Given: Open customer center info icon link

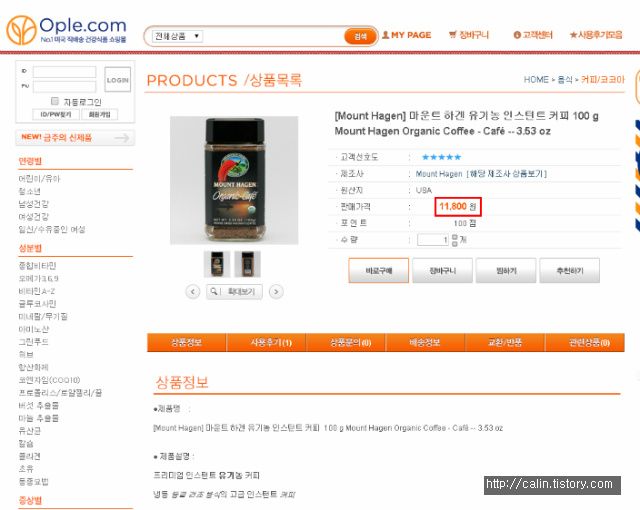Looking at the screenshot, I should tap(533, 35).
